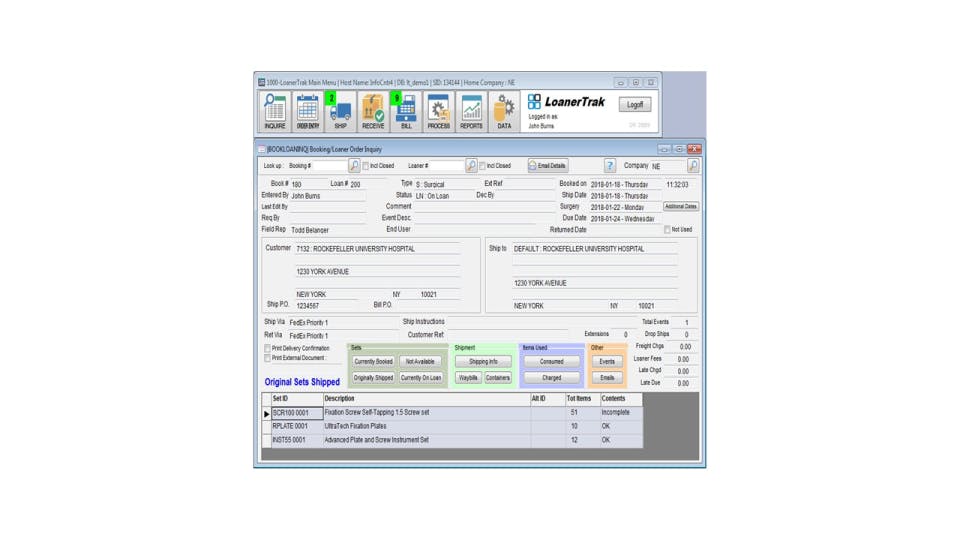Viewport: 960px width, 540px height.
Task: Open the Data database icon
Action: [504, 111]
